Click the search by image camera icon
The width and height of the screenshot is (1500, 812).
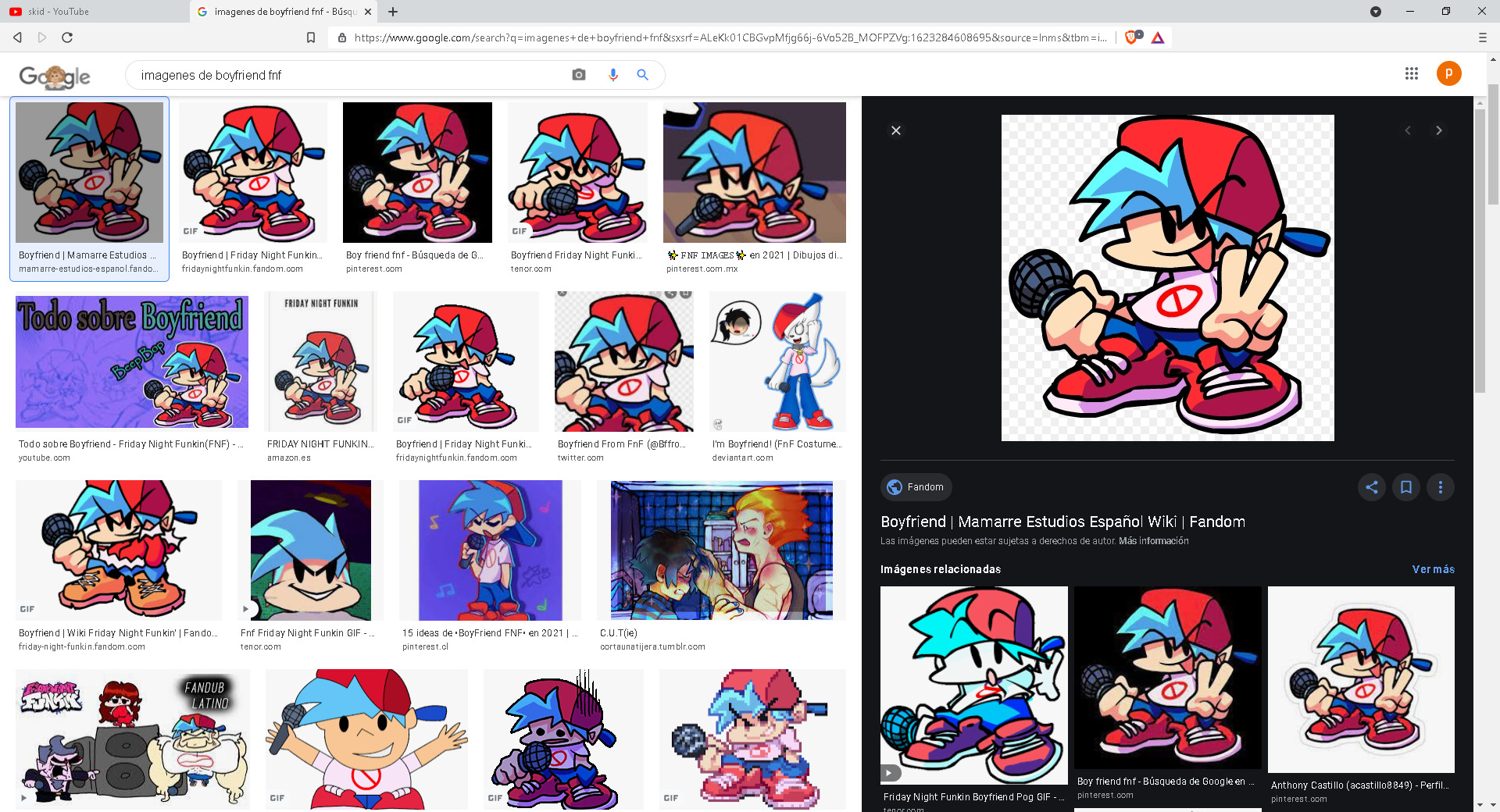tap(579, 75)
